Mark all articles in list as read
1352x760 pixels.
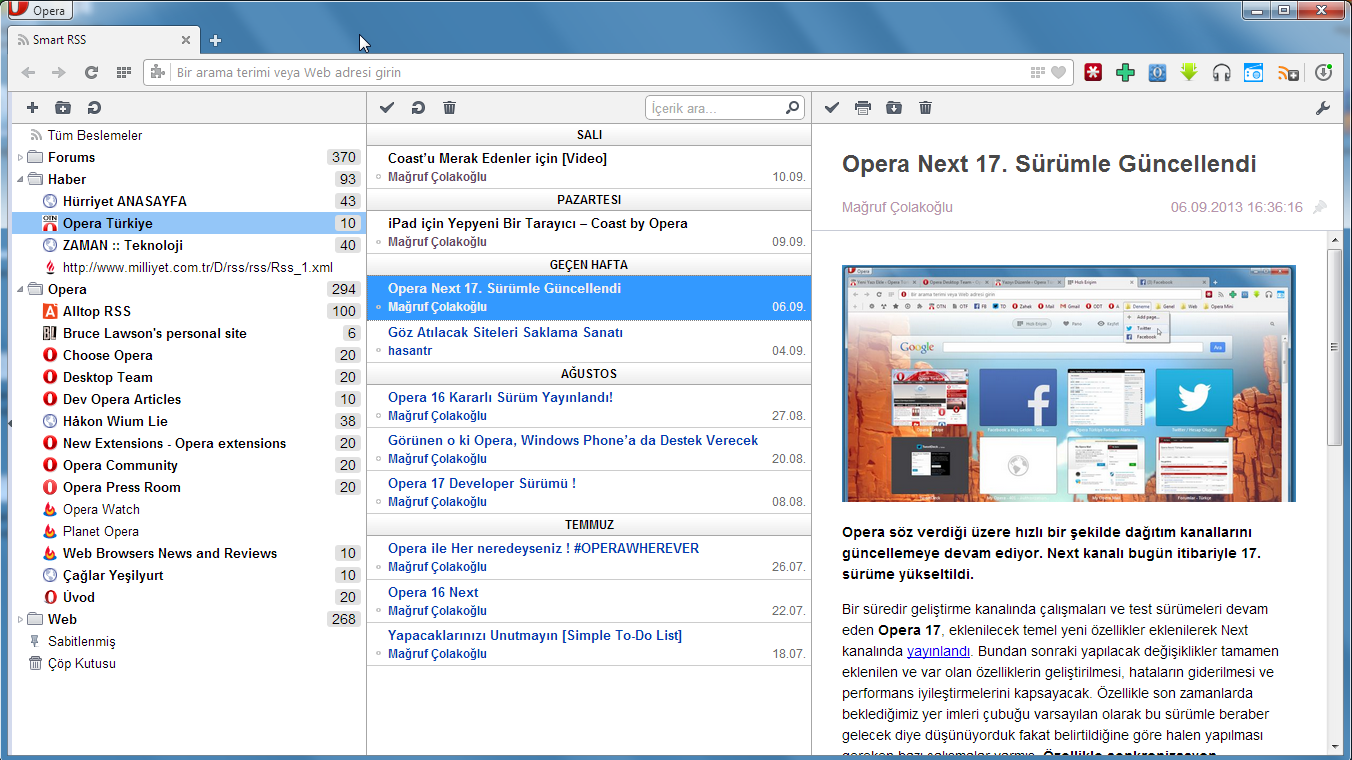pos(388,108)
